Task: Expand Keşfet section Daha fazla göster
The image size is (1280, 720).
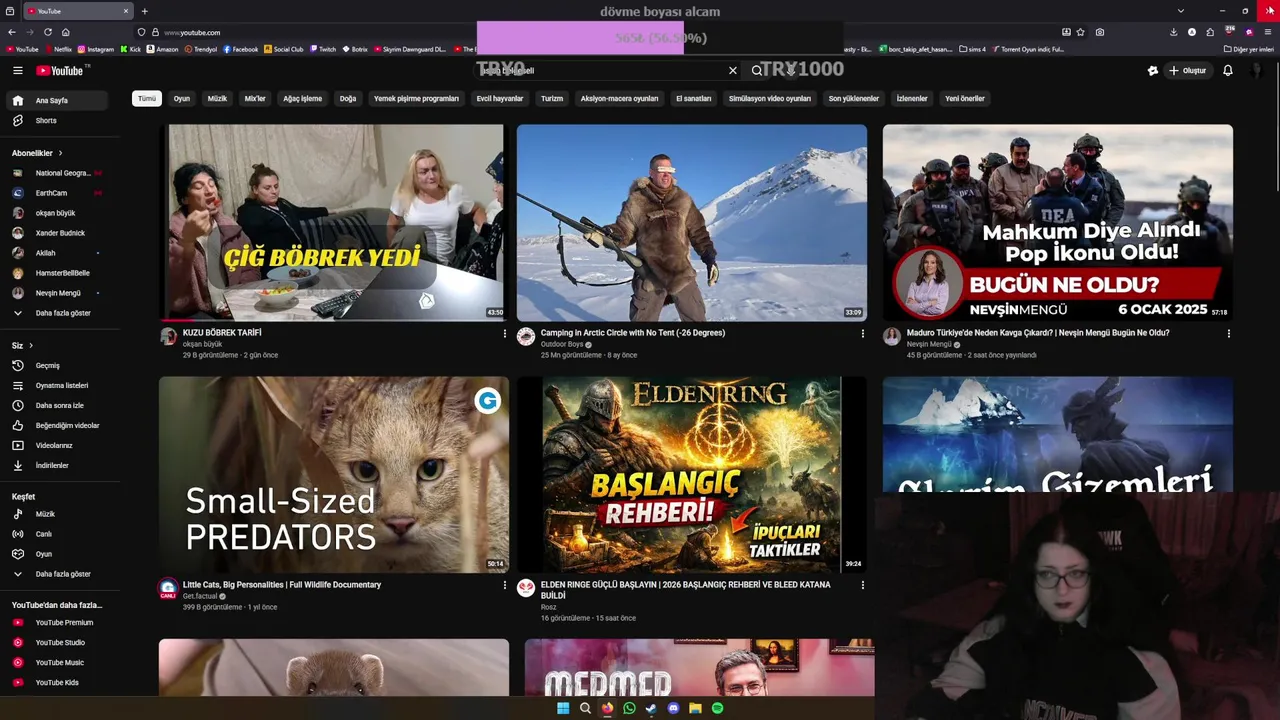Action: click(x=58, y=574)
